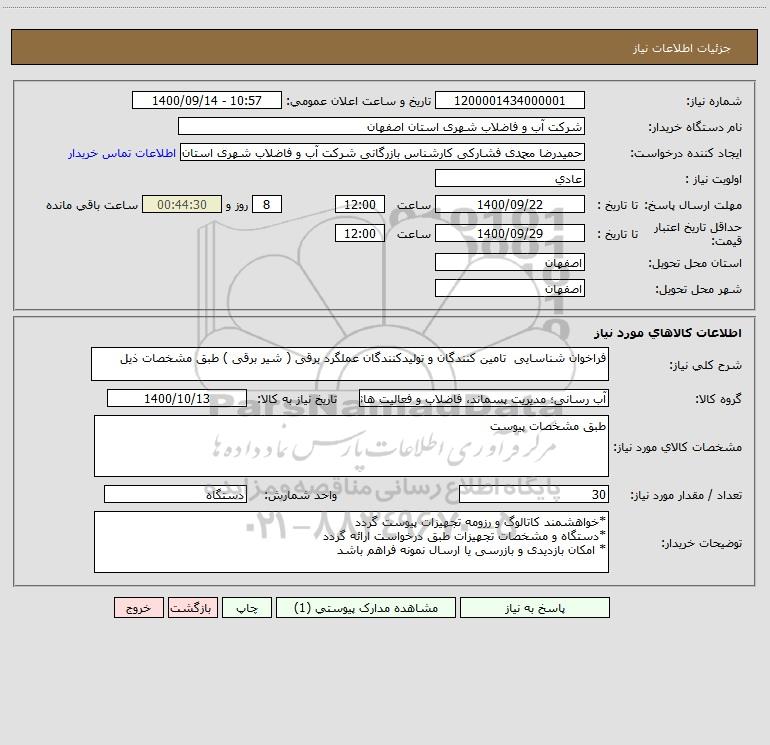Click the چاپ print button
Screen dimensions: 770x745
pyautogui.click(x=247, y=607)
